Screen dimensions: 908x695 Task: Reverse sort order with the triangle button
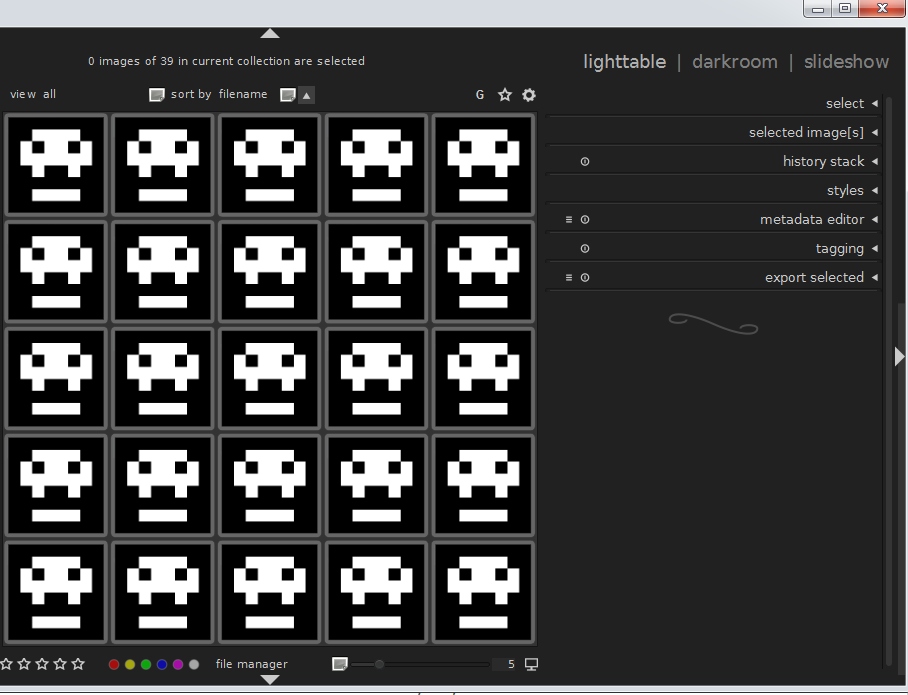[307, 95]
